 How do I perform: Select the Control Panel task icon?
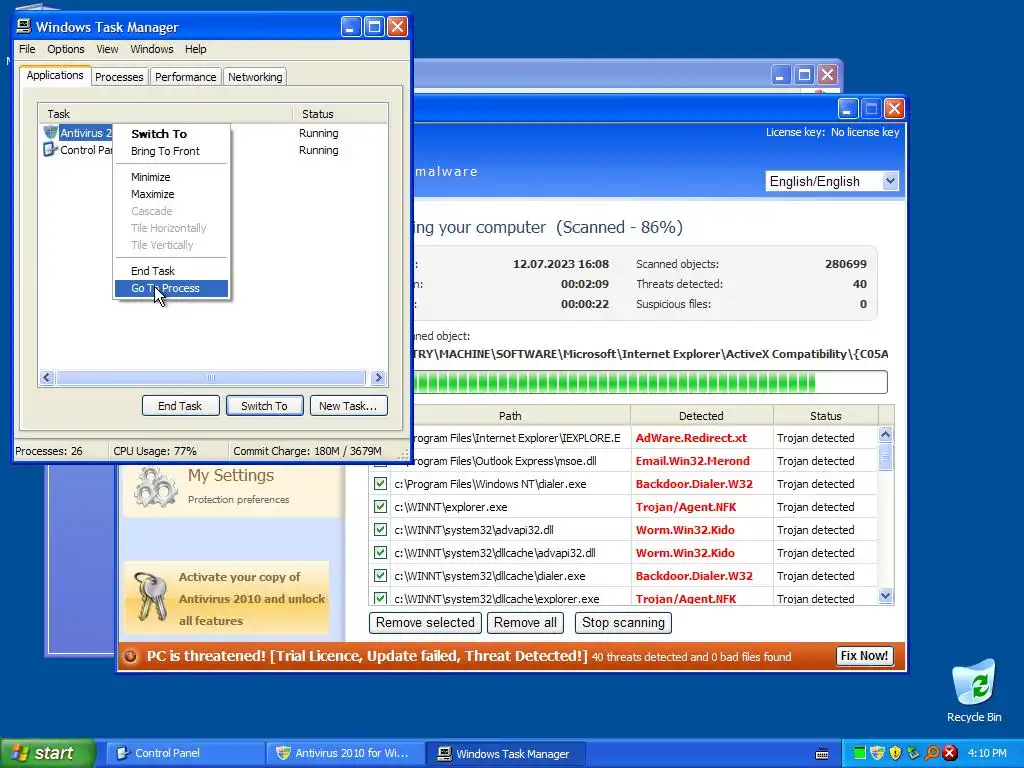point(50,150)
